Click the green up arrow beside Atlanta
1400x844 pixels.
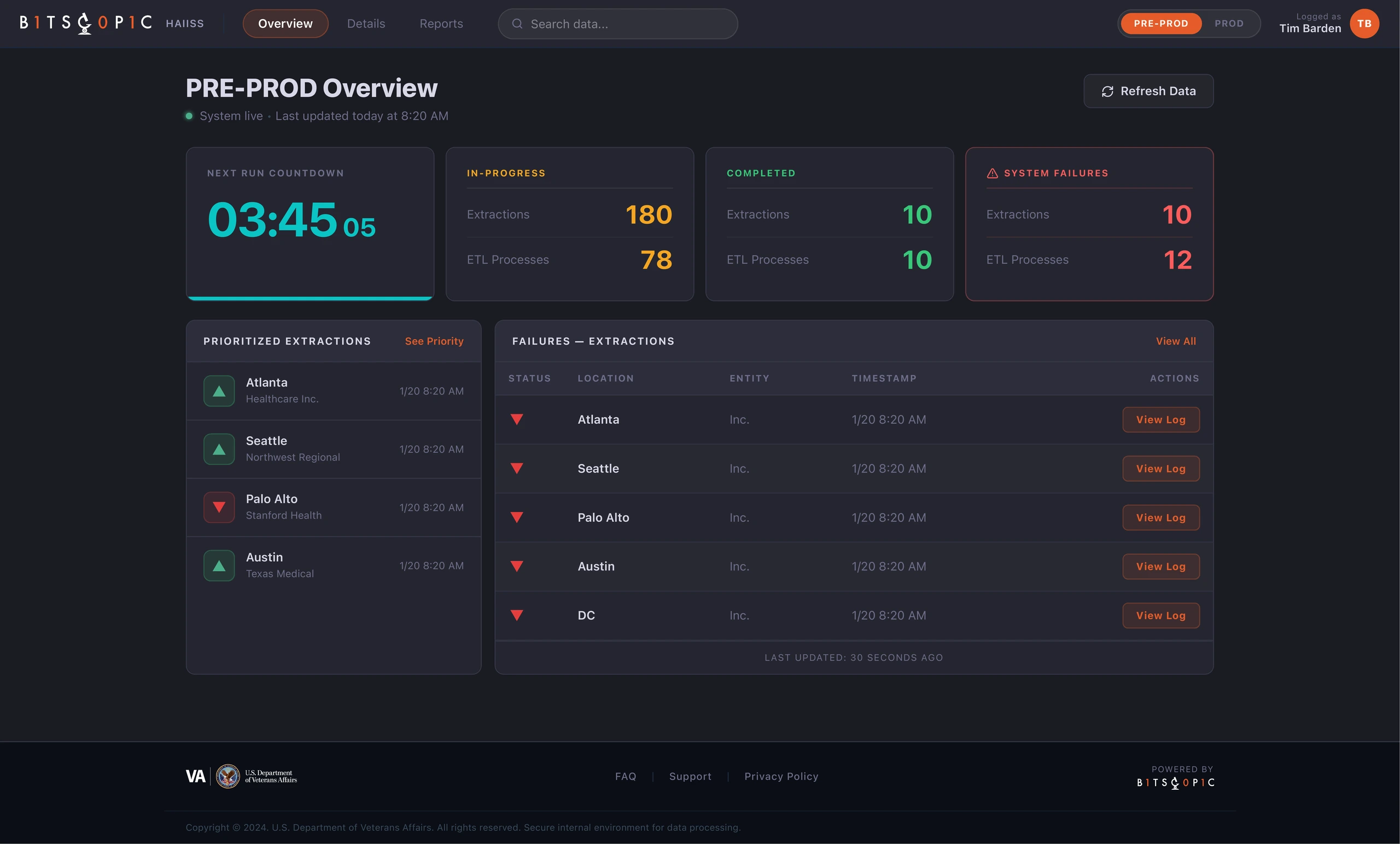coord(219,391)
